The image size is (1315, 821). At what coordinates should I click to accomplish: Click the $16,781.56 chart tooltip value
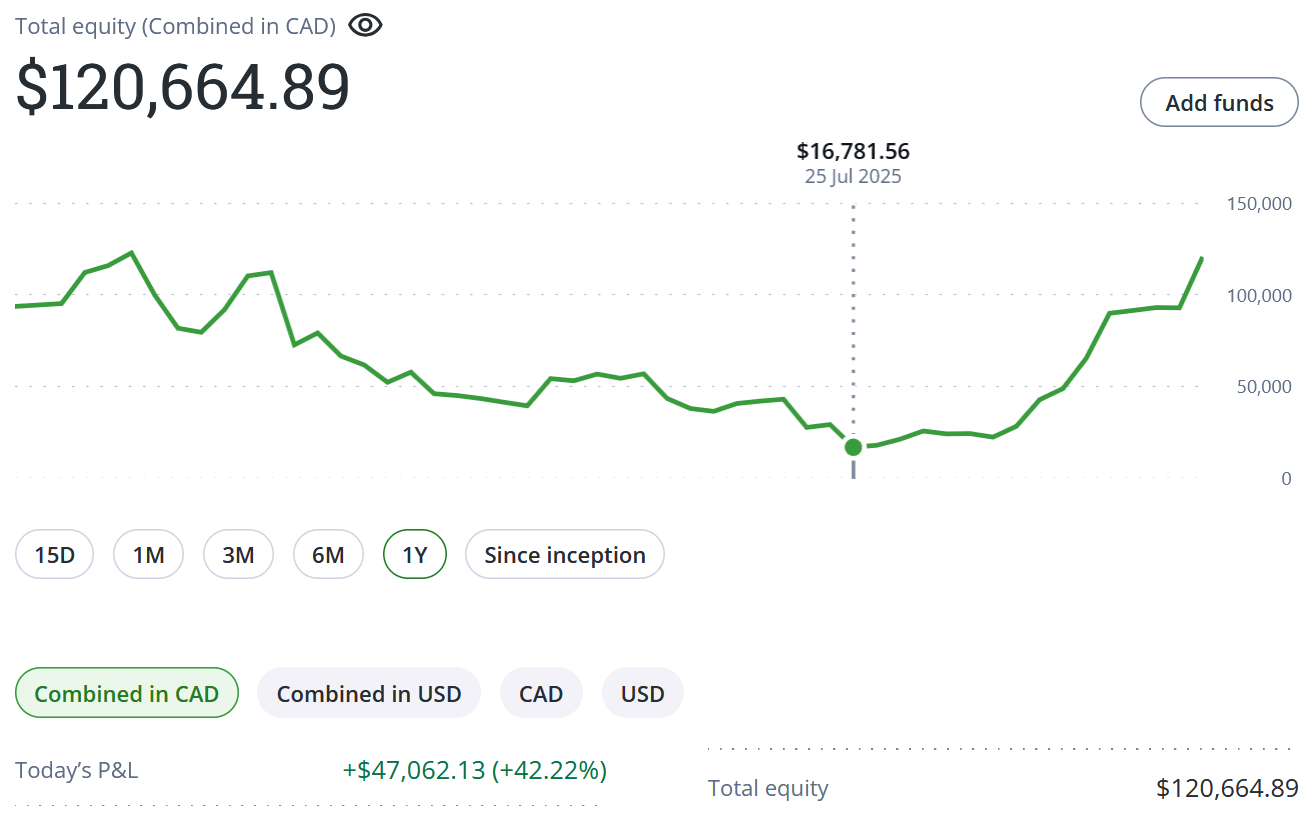pyautogui.click(x=853, y=152)
